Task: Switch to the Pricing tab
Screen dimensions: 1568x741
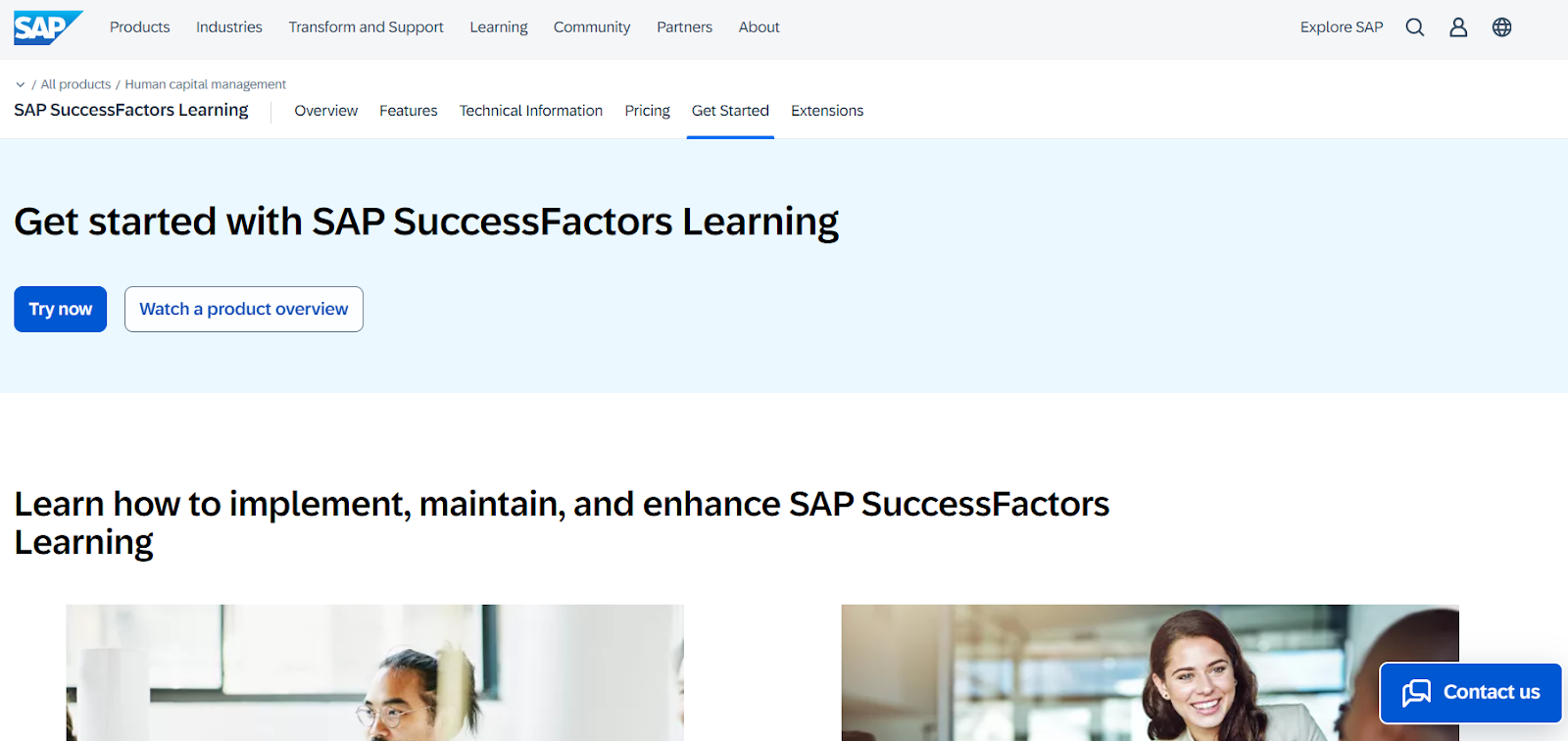Action: point(646,111)
